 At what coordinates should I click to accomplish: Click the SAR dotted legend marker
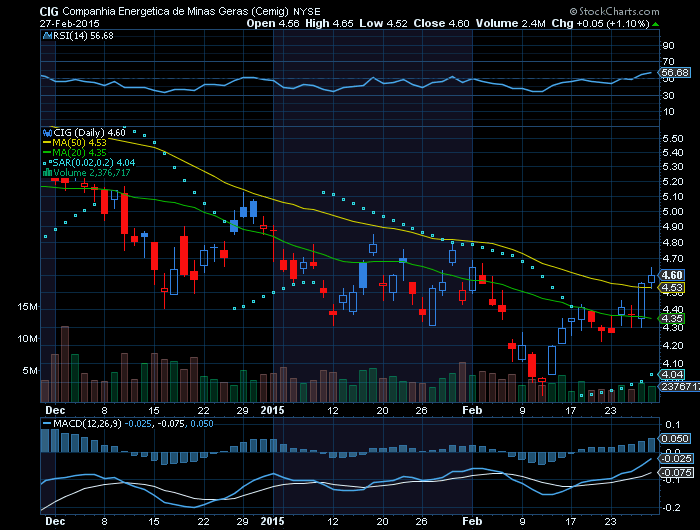(x=47, y=163)
